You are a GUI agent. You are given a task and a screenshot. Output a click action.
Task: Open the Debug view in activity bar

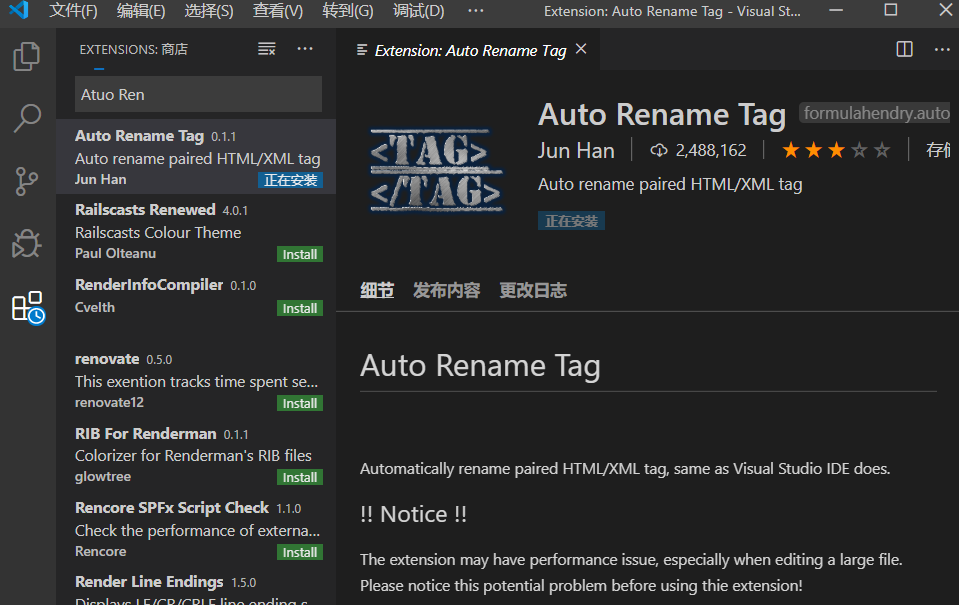pos(27,243)
